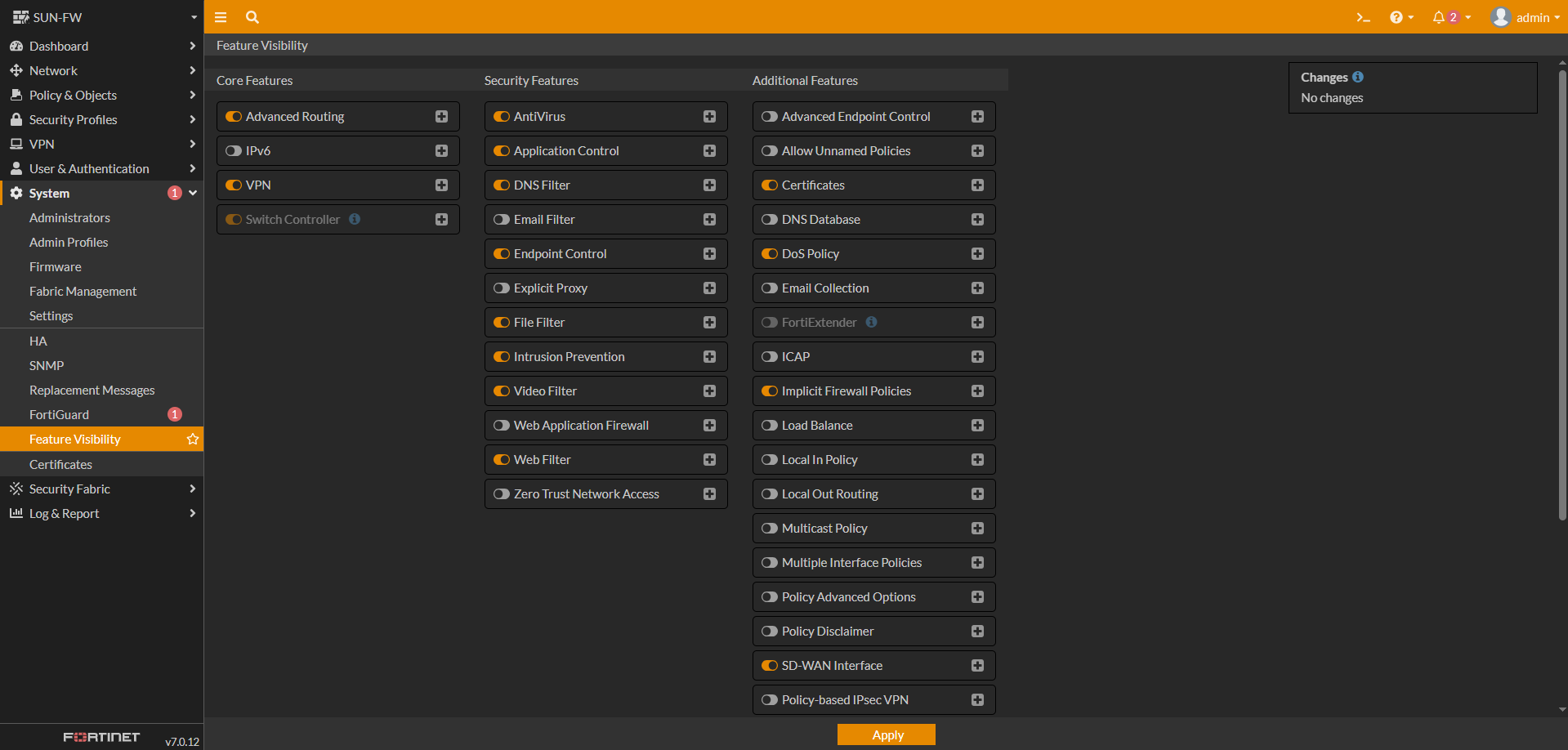Go to Administrators menu item
This screenshot has height=750, width=1568.
pos(69,218)
